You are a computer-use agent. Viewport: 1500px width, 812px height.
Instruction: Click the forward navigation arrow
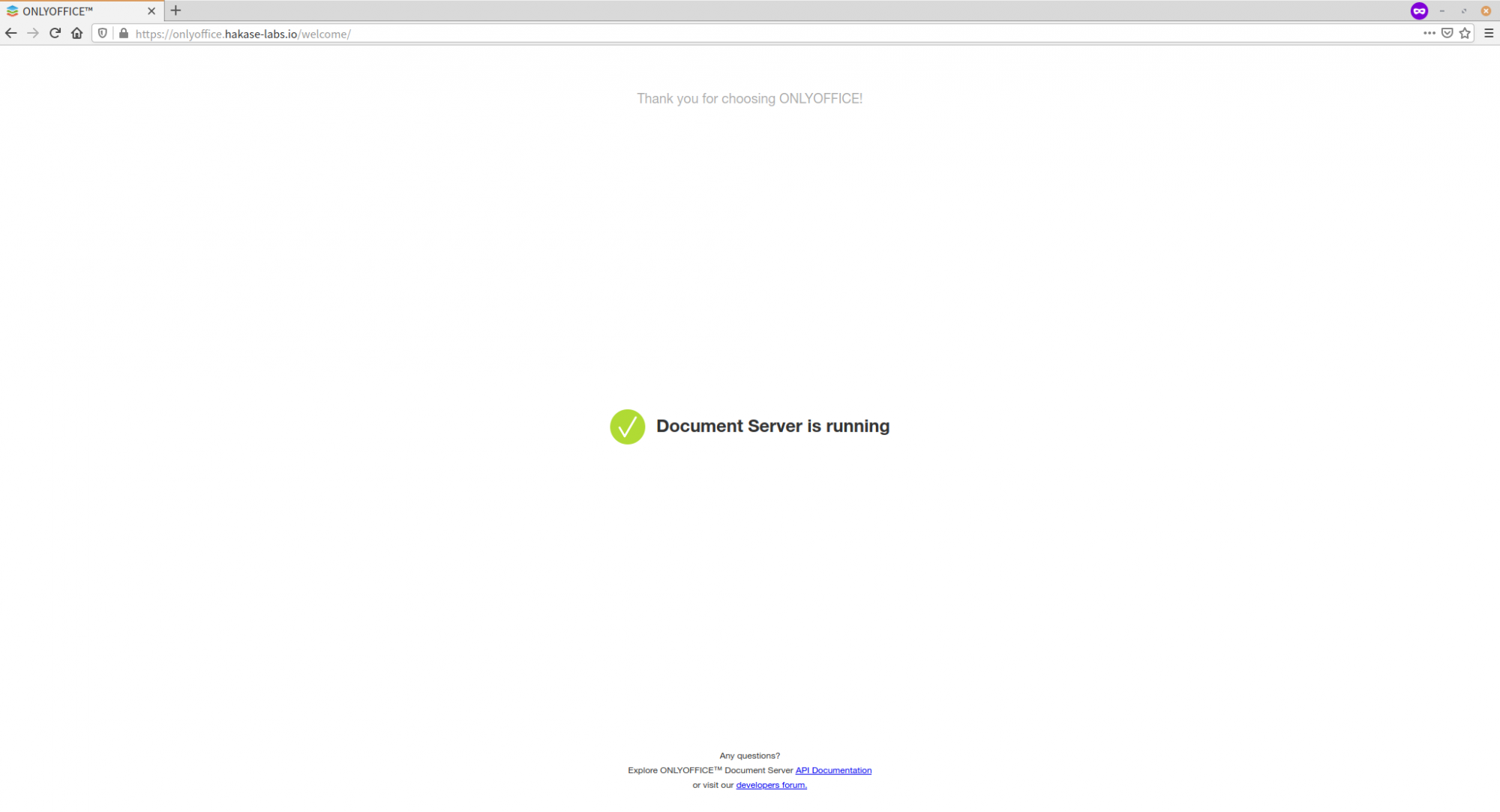pos(32,33)
